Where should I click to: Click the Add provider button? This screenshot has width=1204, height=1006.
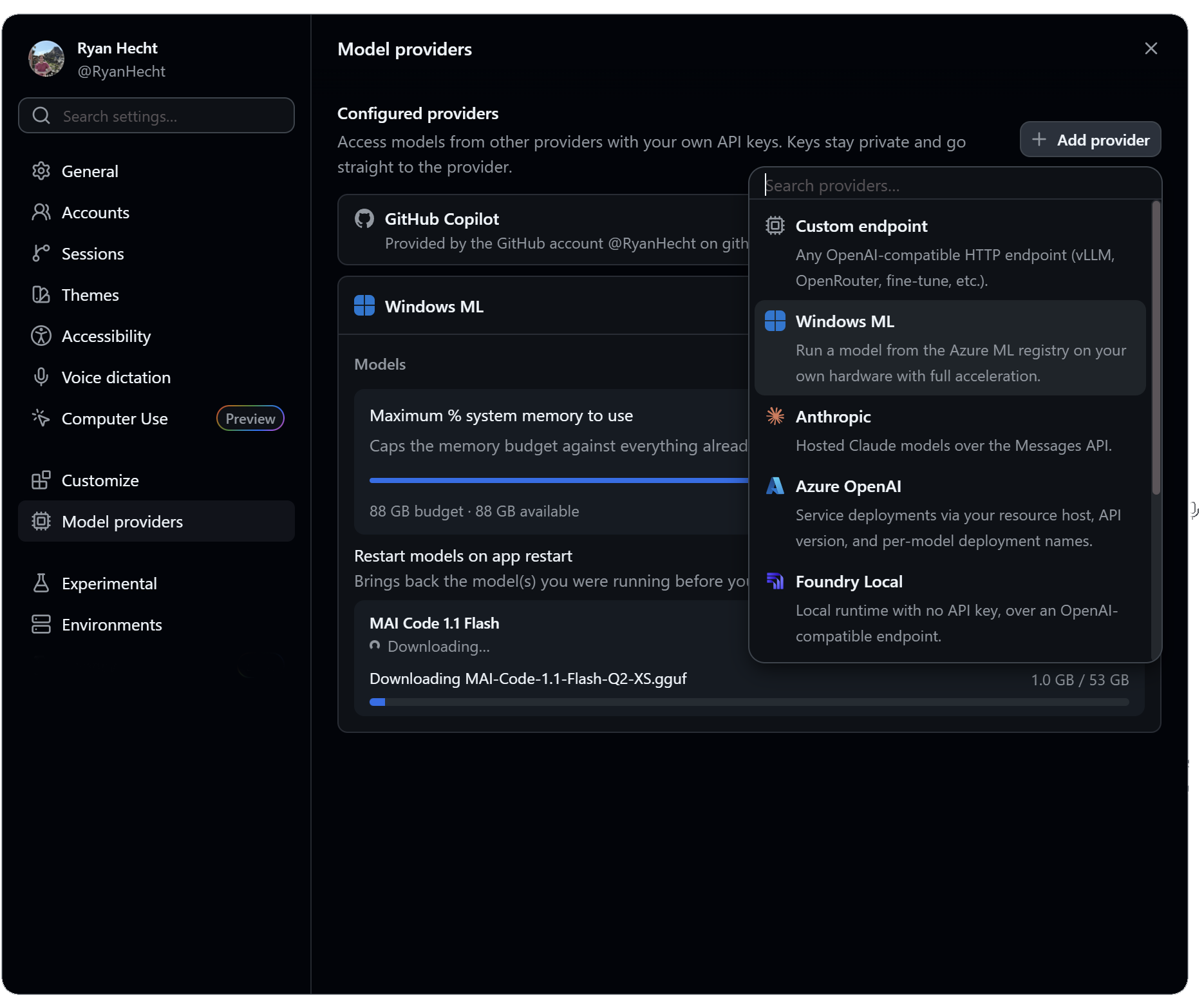click(x=1091, y=140)
